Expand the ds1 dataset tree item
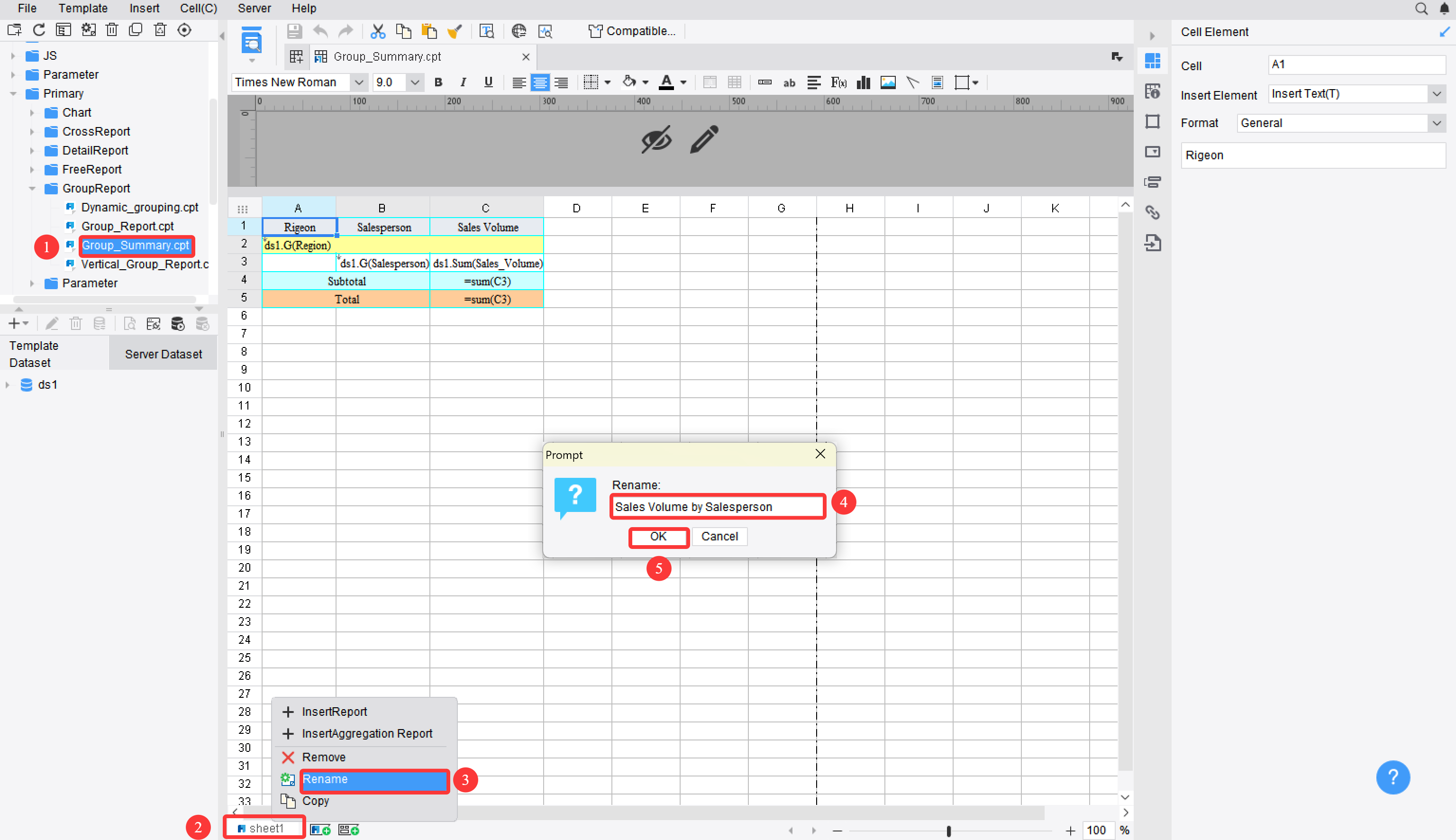This screenshot has width=1456, height=840. point(8,385)
